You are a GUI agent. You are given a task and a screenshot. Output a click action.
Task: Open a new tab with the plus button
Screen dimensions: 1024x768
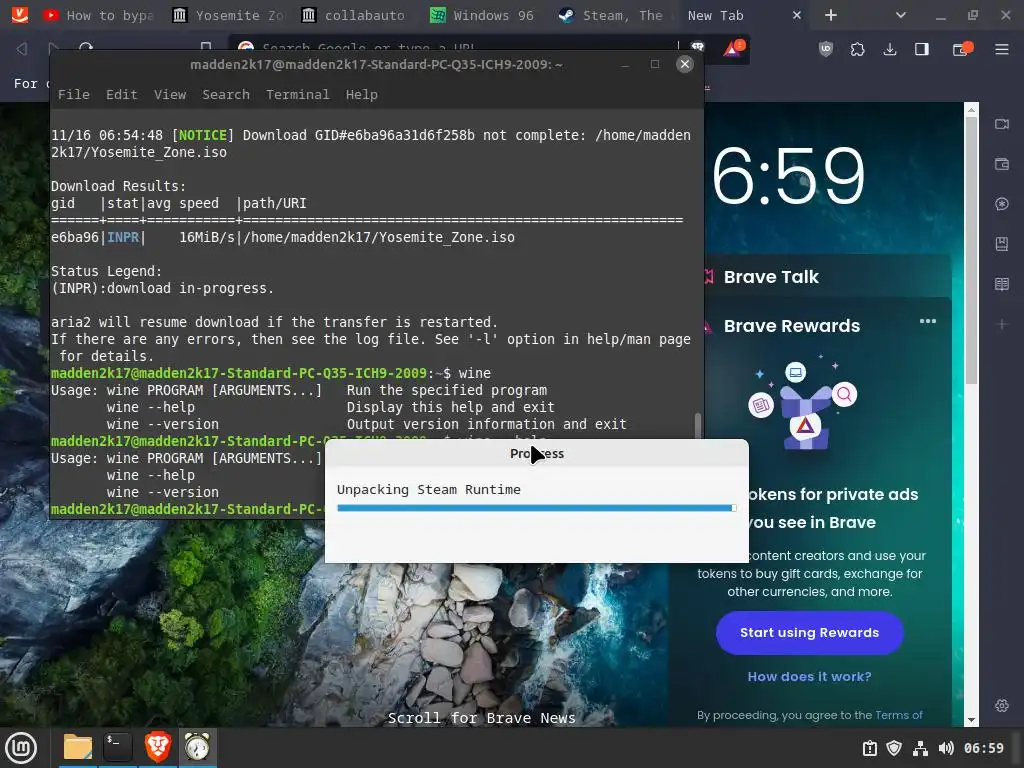point(831,15)
